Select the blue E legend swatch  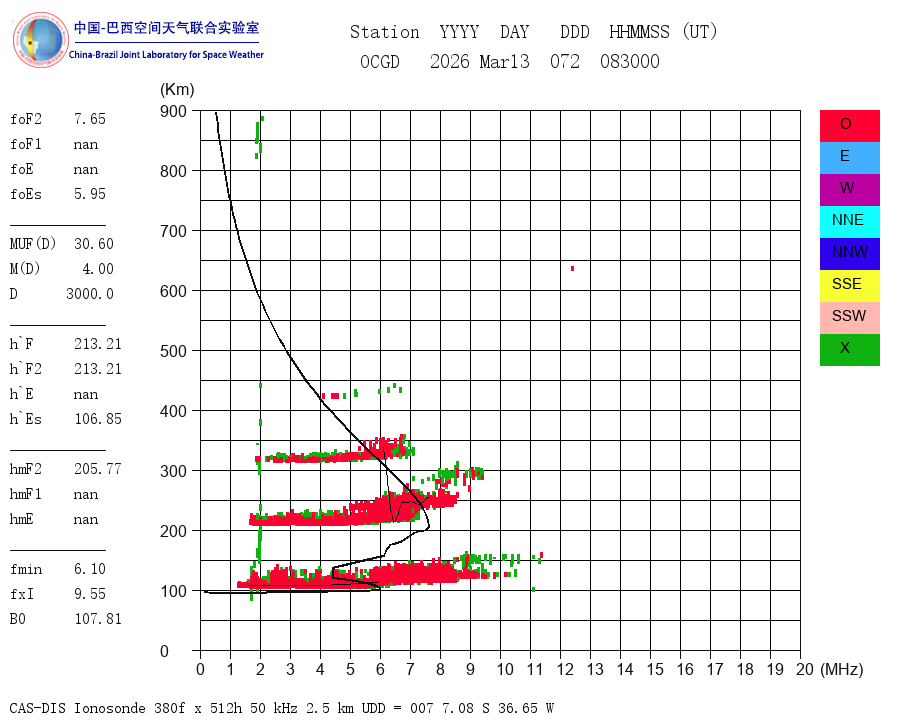click(x=849, y=158)
